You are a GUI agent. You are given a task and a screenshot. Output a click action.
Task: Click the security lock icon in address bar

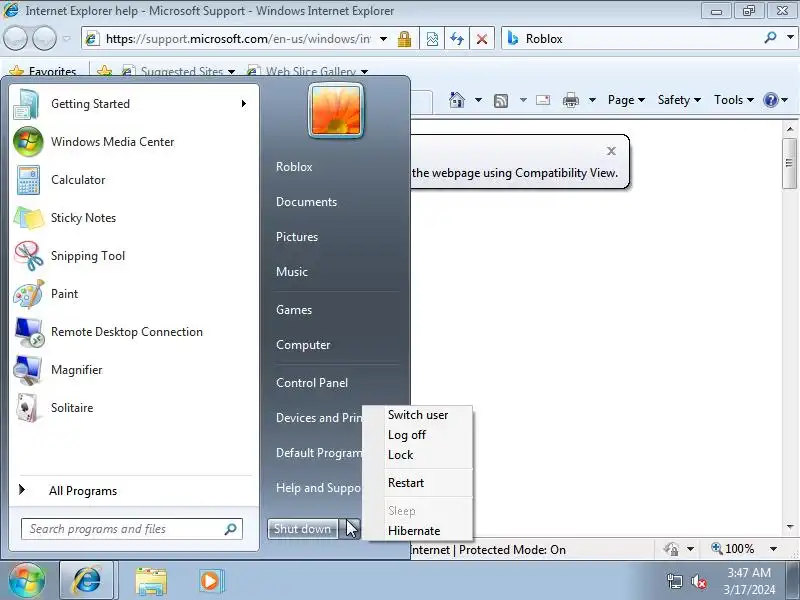[404, 39]
